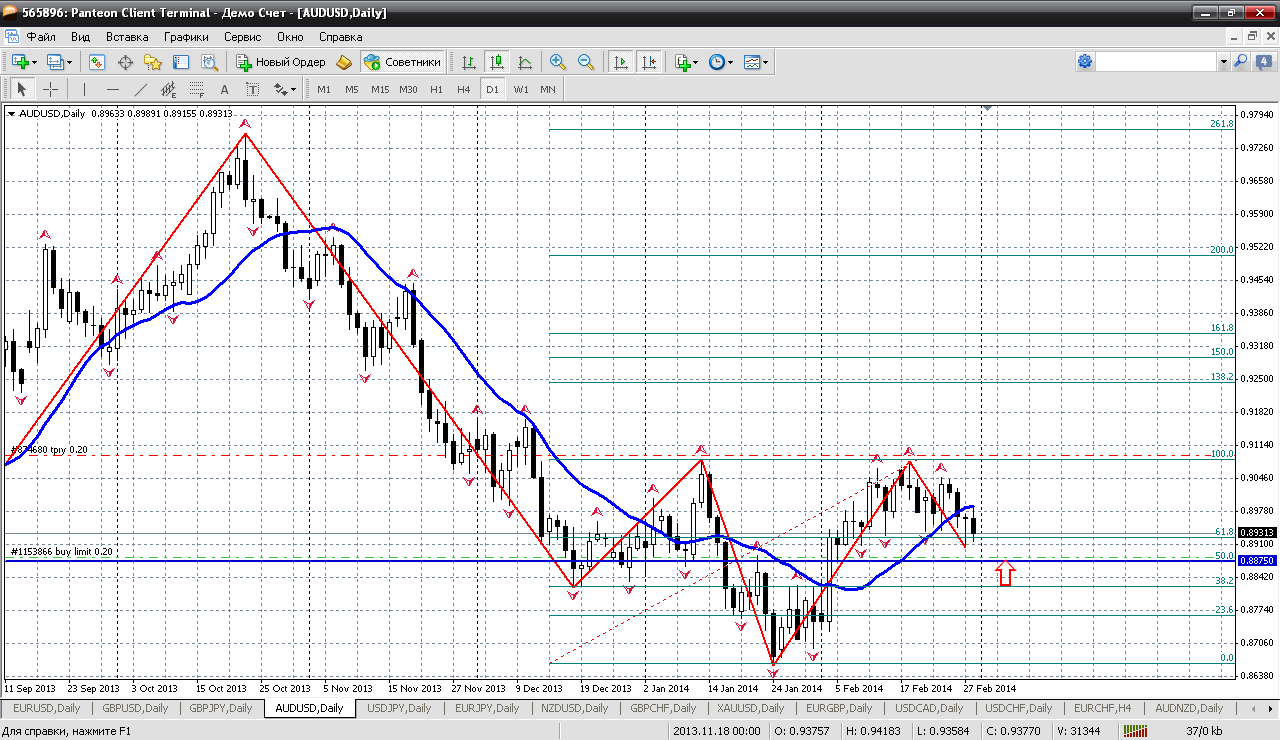The image size is (1280, 740).
Task: Pick the trendline drawing tool
Action: tap(142, 89)
